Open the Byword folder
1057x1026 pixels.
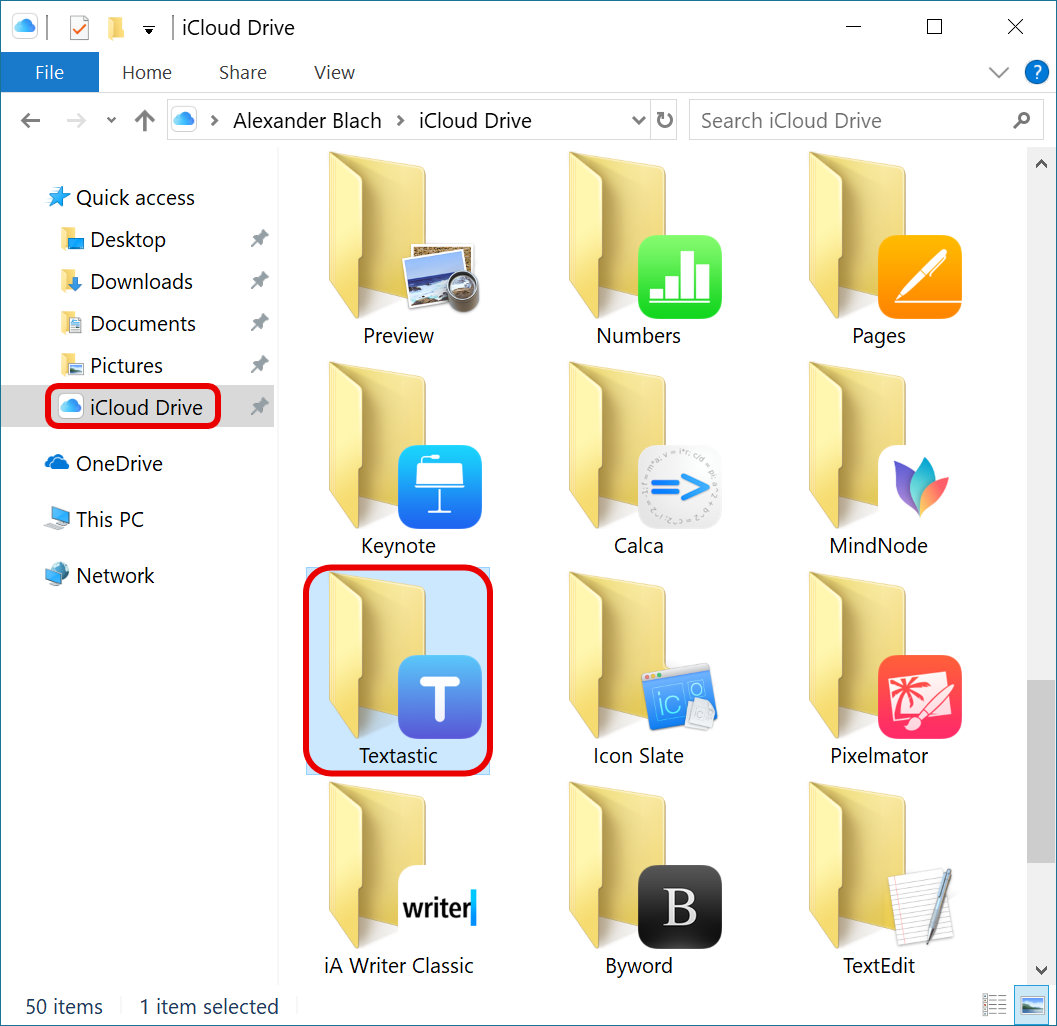tap(638, 880)
